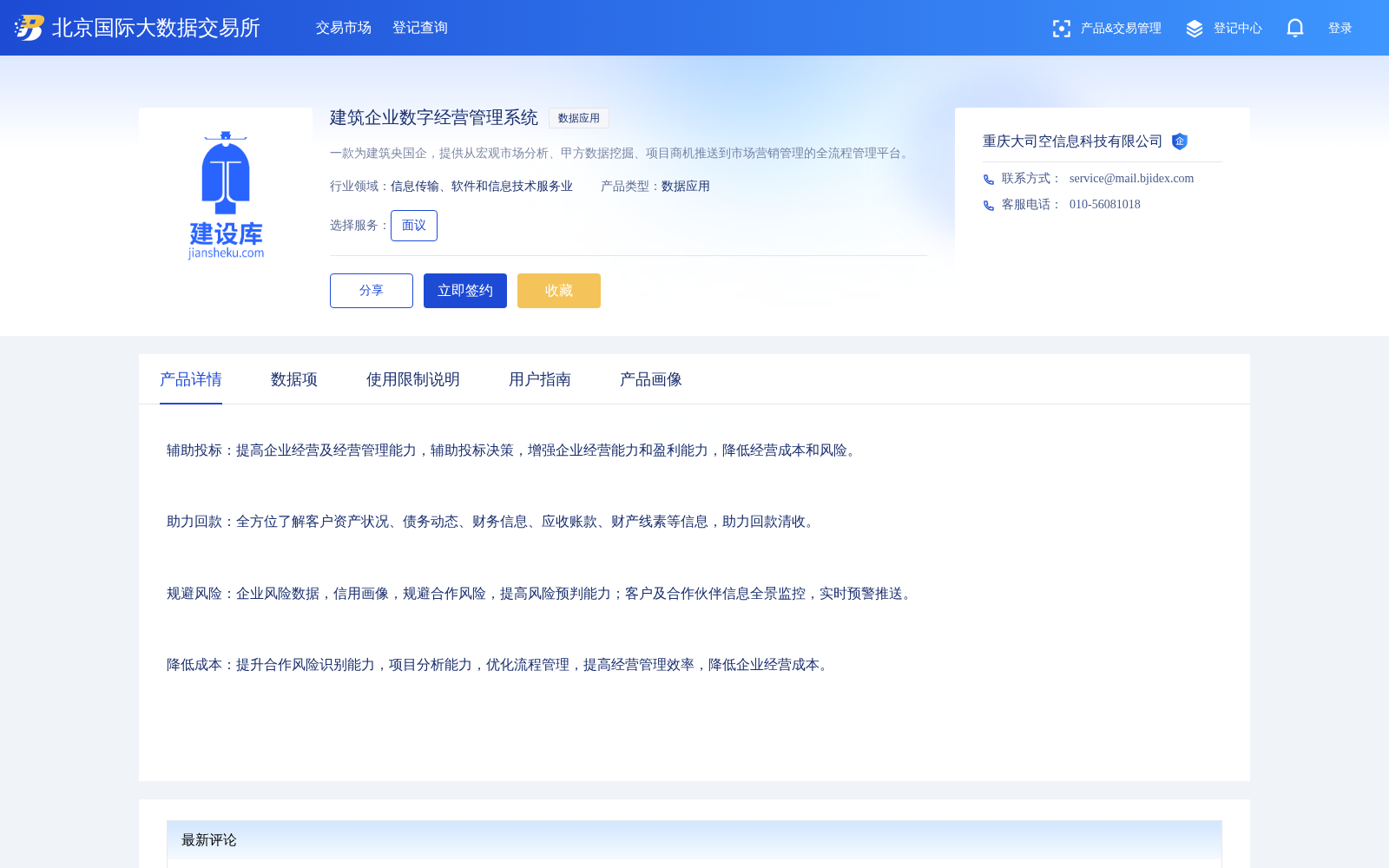
Task: Open the 使用限制说明 tab
Action: 413,379
